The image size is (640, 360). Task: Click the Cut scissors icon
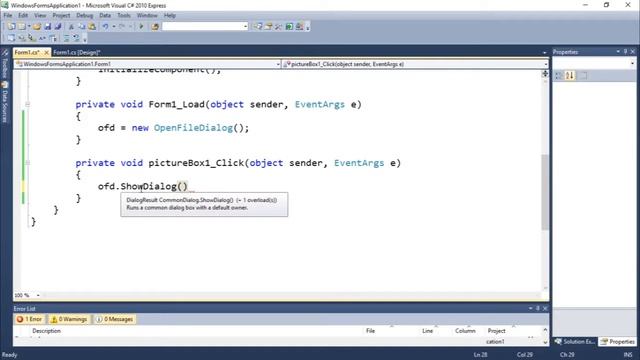[71, 27]
